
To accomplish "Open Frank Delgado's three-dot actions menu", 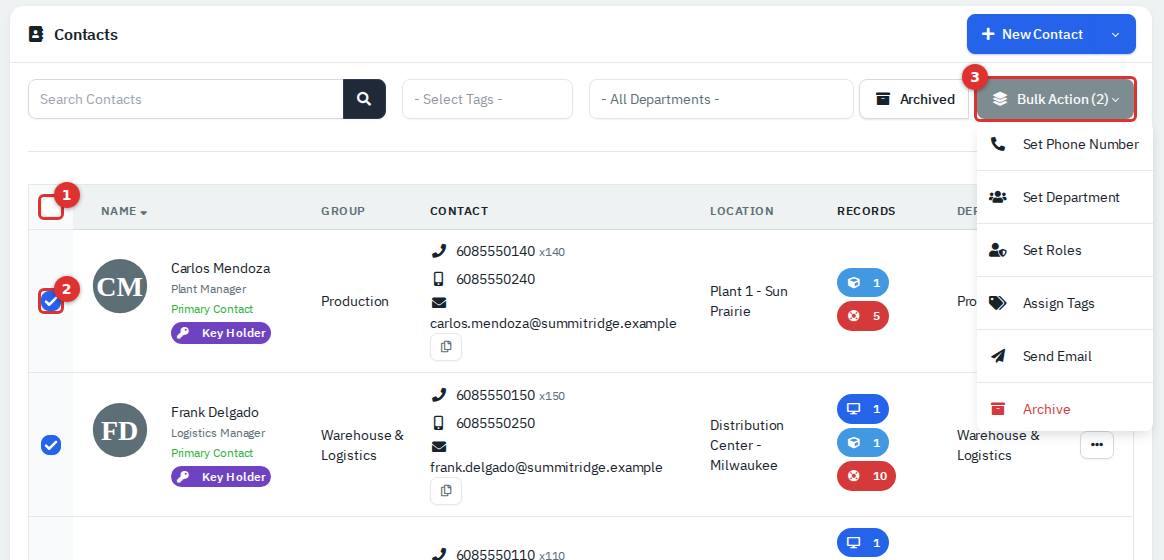I will [1096, 445].
